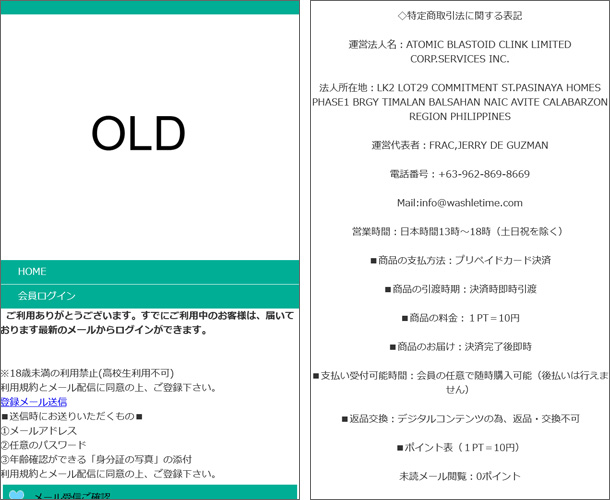Open the メール受信ご確認 bar
Screen dimensions: 610x500
(150, 492)
